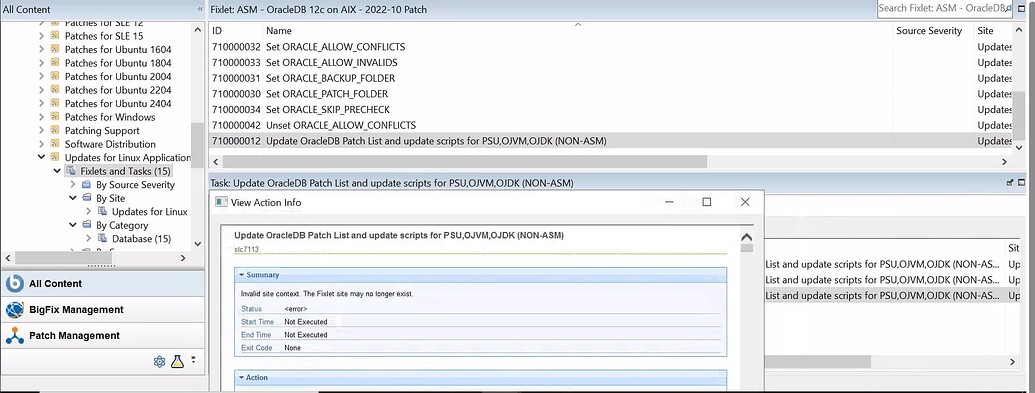Click the folder icon beside By Source Severity
The width and height of the screenshot is (1035, 393).
pyautogui.click(x=86, y=185)
